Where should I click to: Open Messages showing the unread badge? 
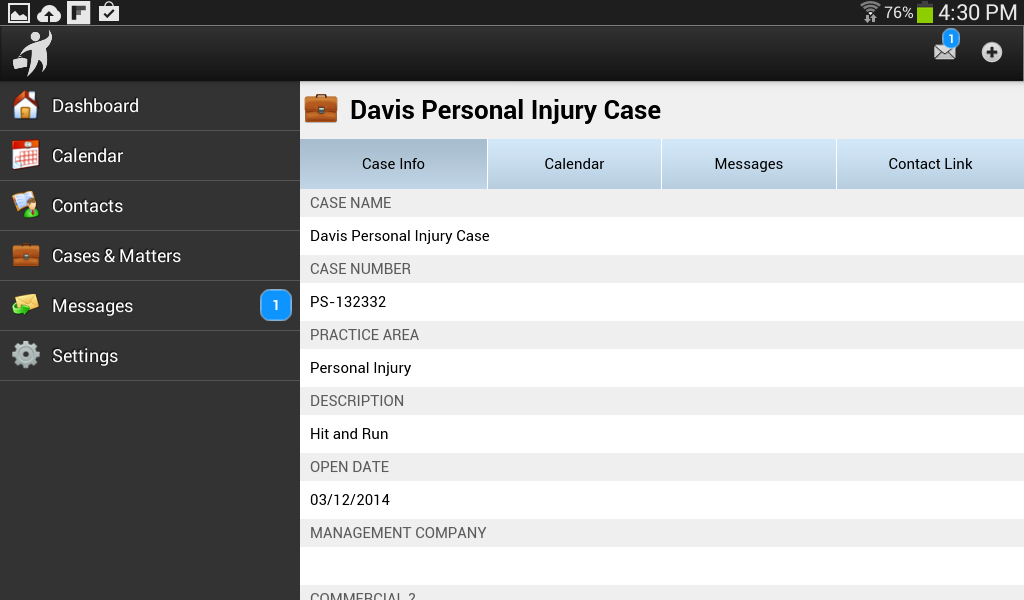click(92, 305)
